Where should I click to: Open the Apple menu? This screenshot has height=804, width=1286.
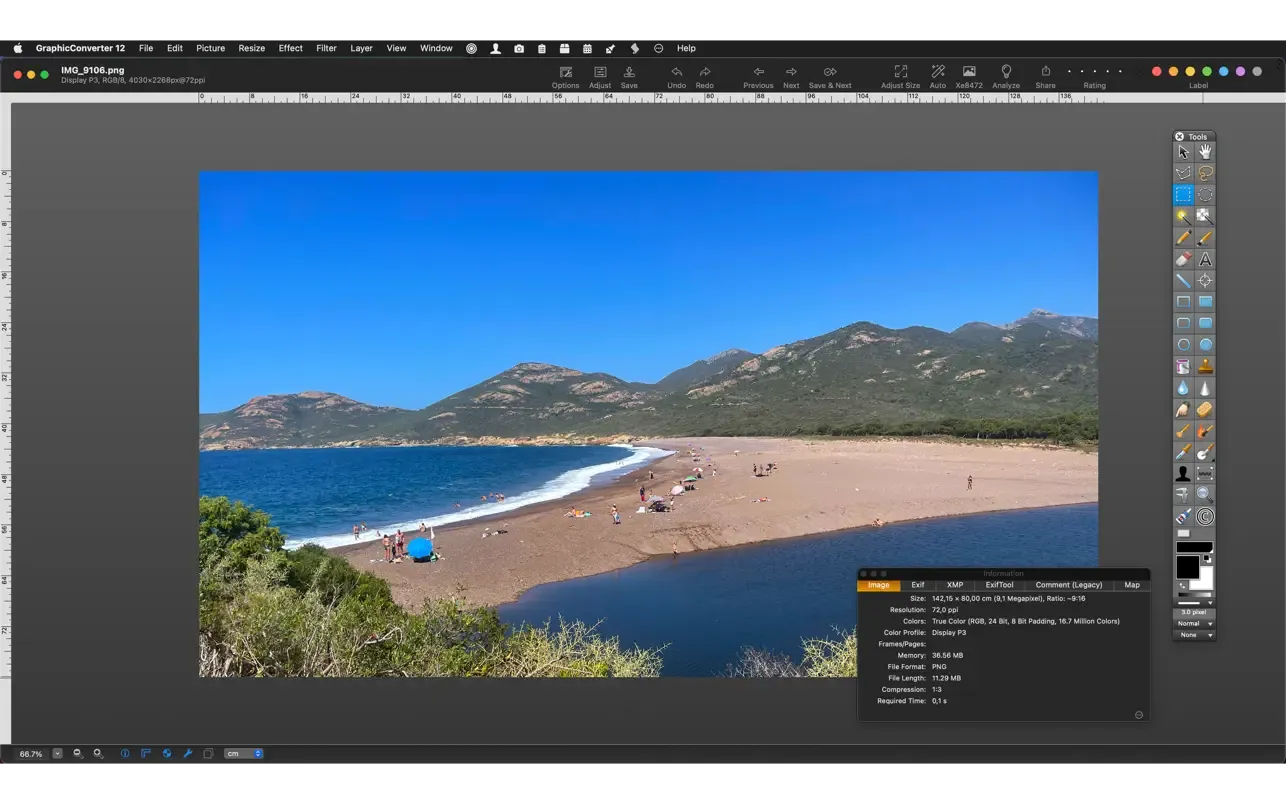pos(18,48)
